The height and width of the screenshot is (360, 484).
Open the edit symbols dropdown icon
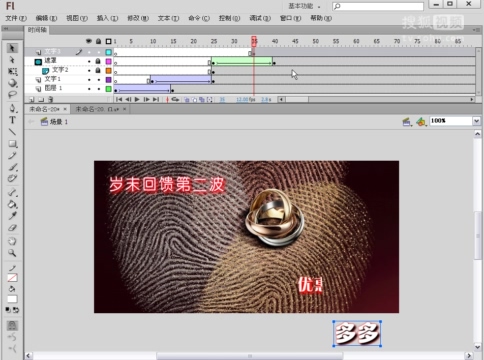[421, 122]
